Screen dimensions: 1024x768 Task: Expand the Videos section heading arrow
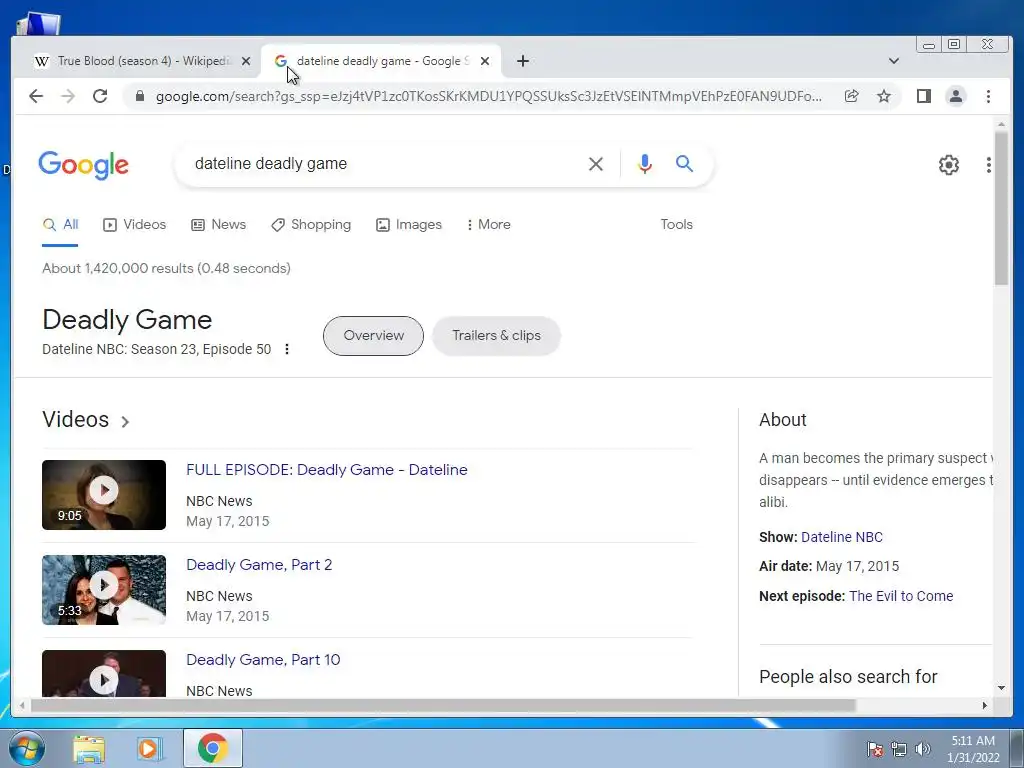click(125, 422)
